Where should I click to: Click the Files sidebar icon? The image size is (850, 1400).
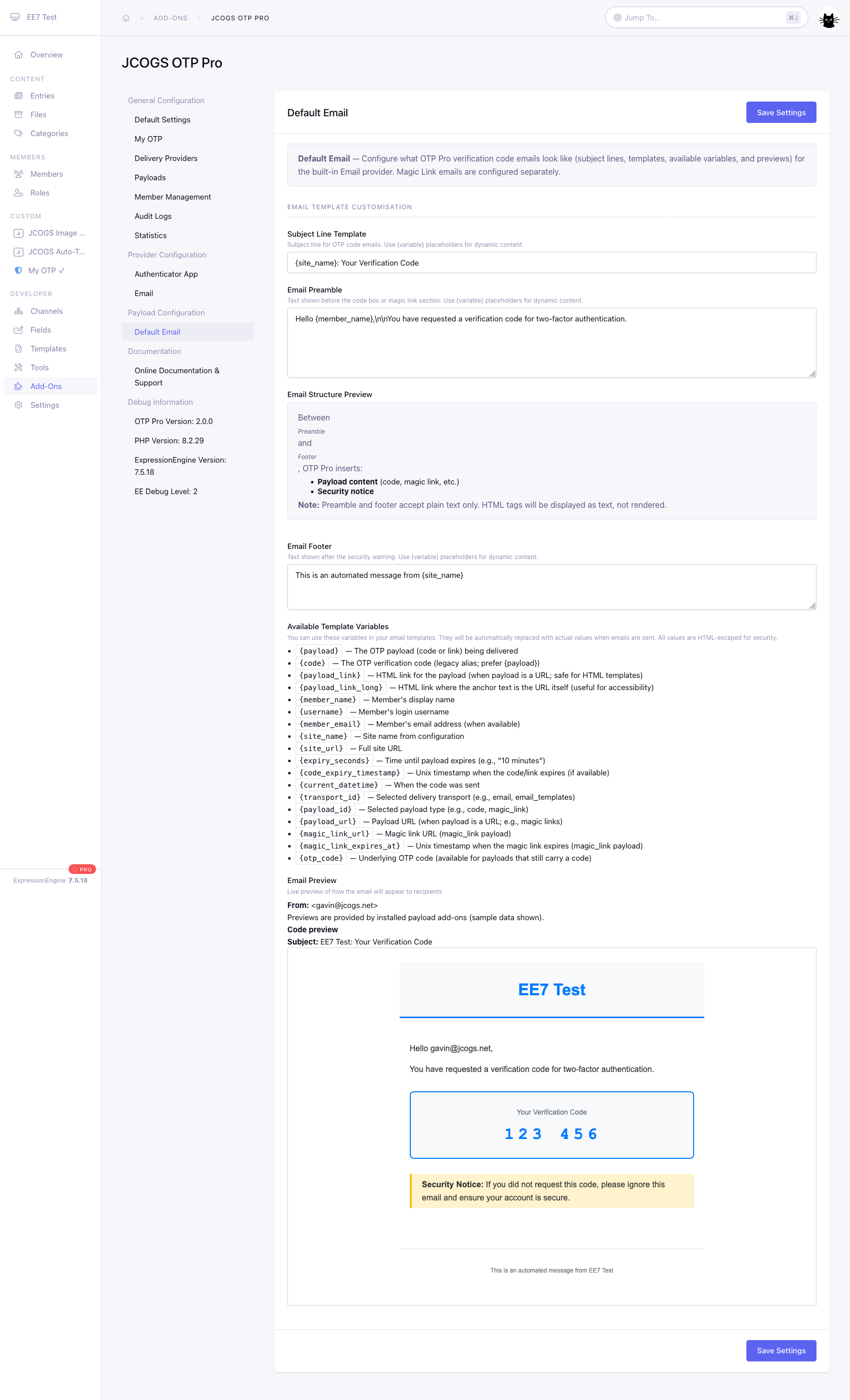click(19, 115)
